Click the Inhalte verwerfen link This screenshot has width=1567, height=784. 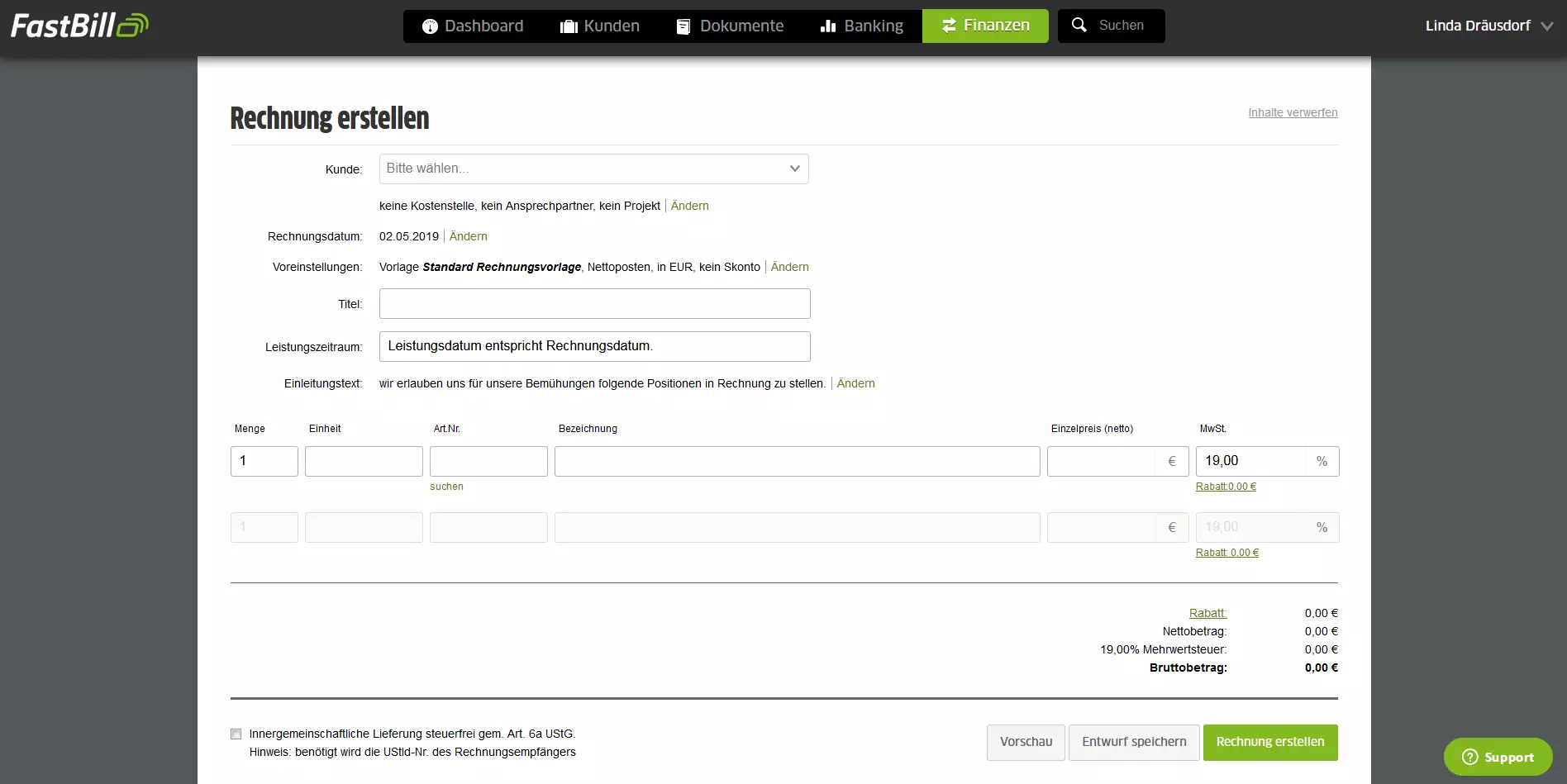point(1293,112)
